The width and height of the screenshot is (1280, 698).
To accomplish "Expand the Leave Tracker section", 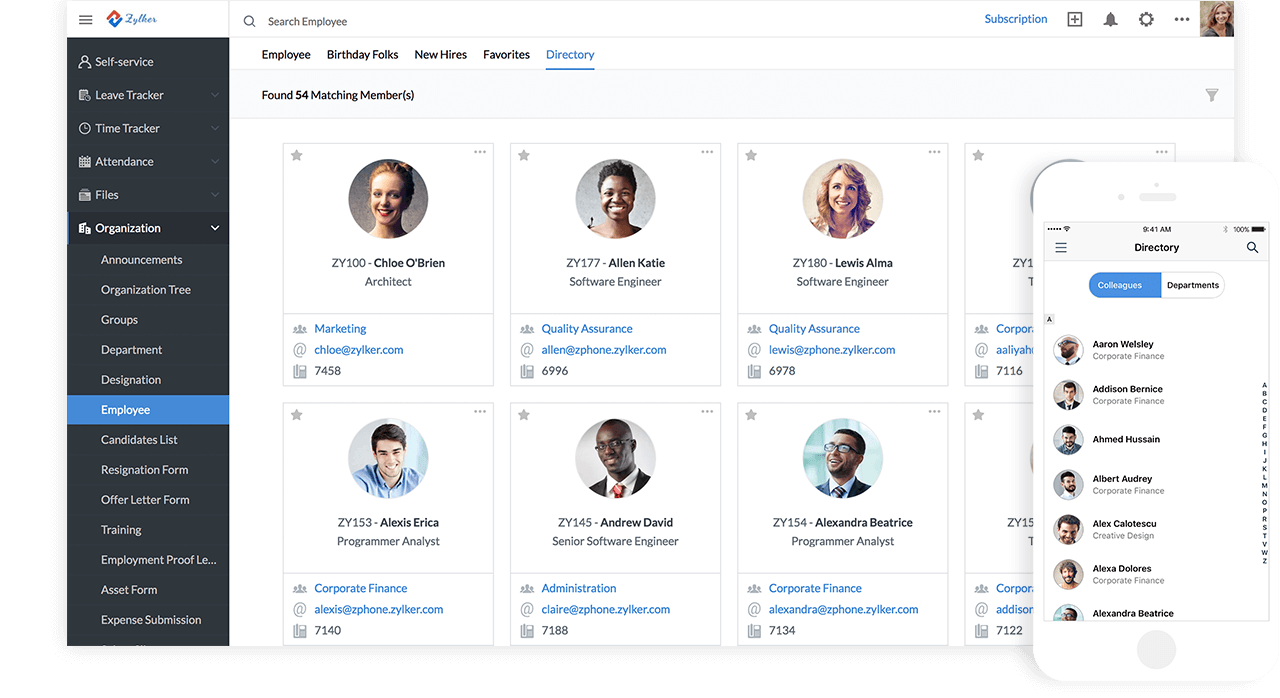I will point(214,94).
